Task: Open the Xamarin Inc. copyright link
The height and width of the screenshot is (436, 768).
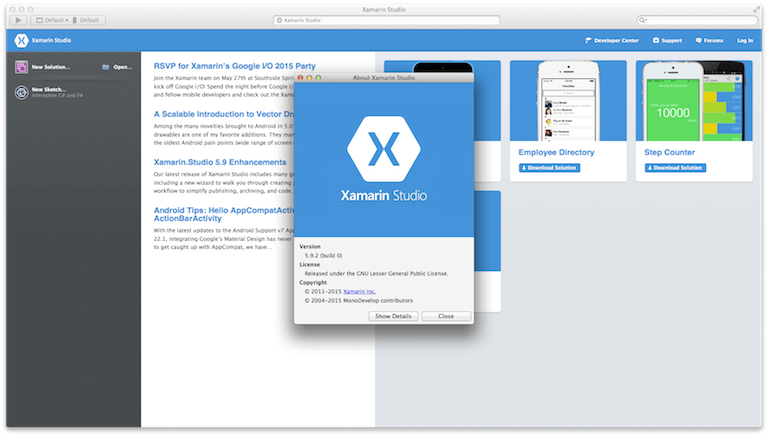Action: click(x=345, y=291)
